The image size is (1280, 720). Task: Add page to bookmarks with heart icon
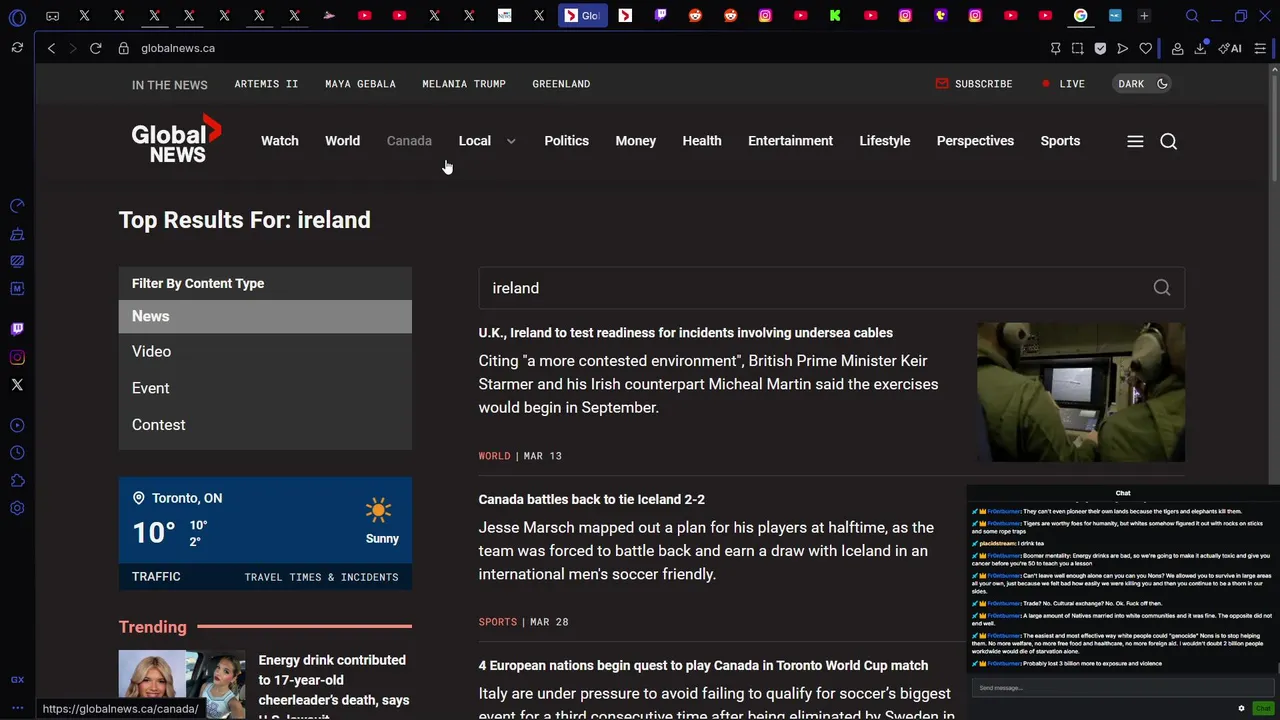pos(1146,48)
